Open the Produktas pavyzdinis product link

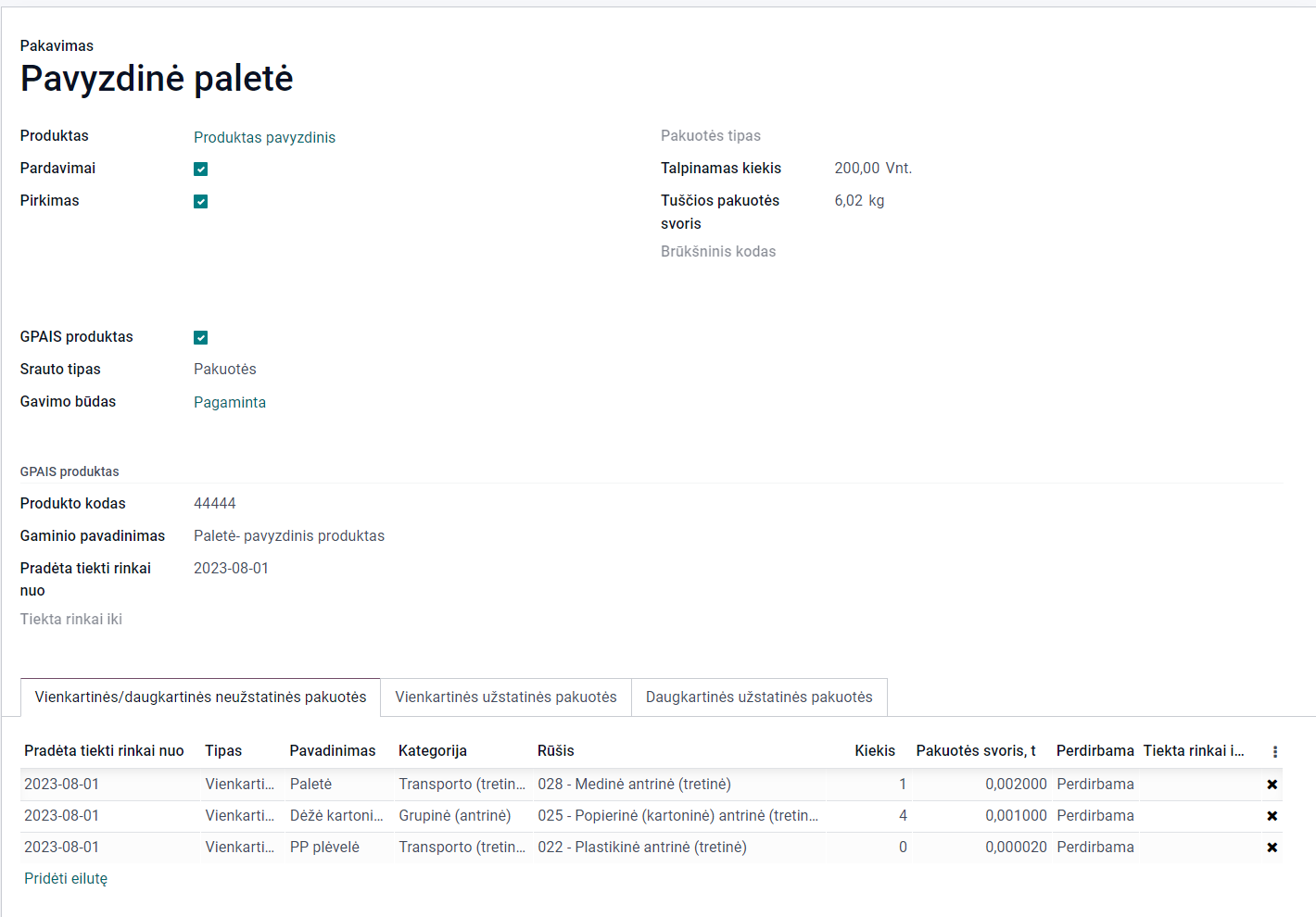click(x=264, y=137)
